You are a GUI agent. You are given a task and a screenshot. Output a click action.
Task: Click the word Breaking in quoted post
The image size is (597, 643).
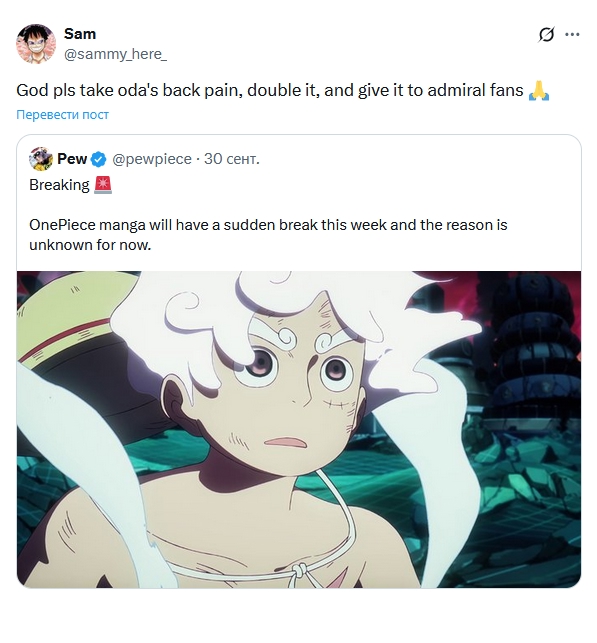59,185
